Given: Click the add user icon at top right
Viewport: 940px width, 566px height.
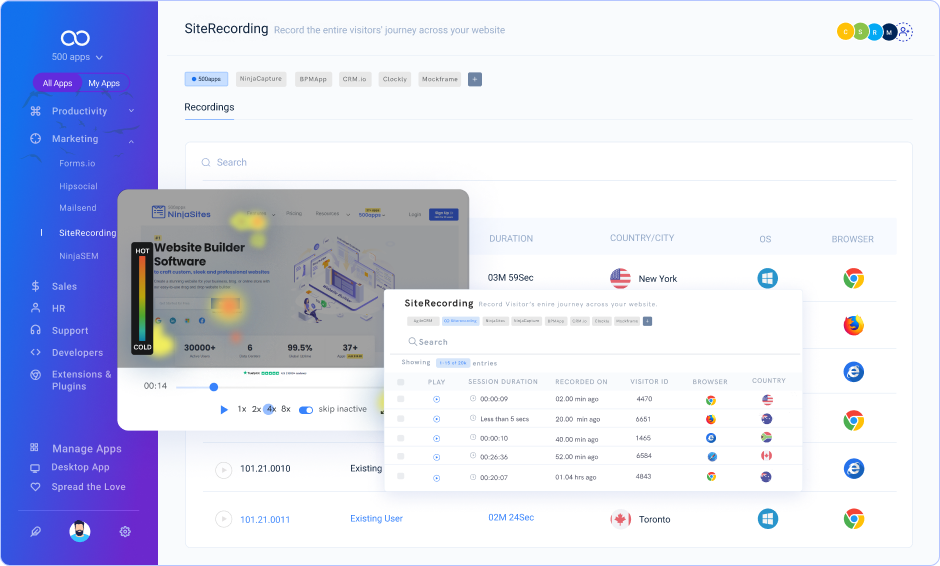Looking at the screenshot, I should click(905, 32).
